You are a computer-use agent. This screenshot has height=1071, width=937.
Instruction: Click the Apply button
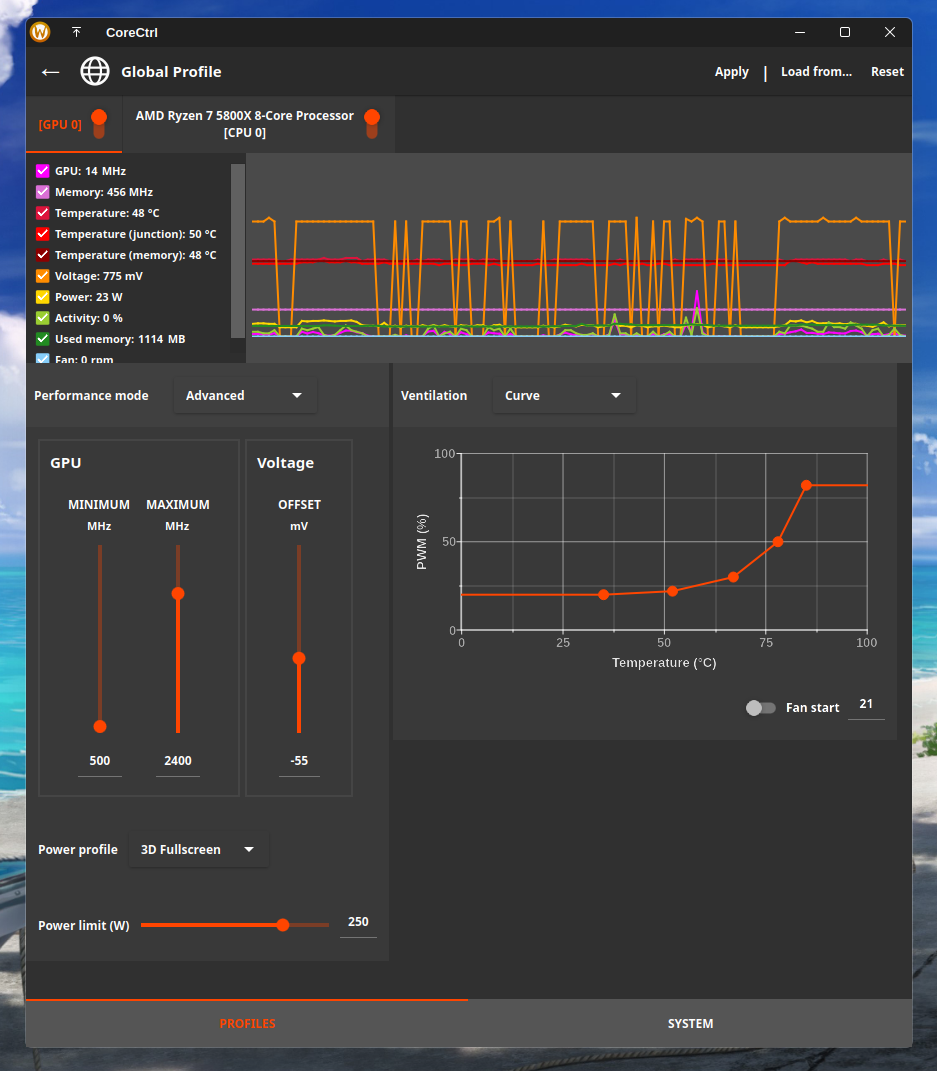click(731, 72)
